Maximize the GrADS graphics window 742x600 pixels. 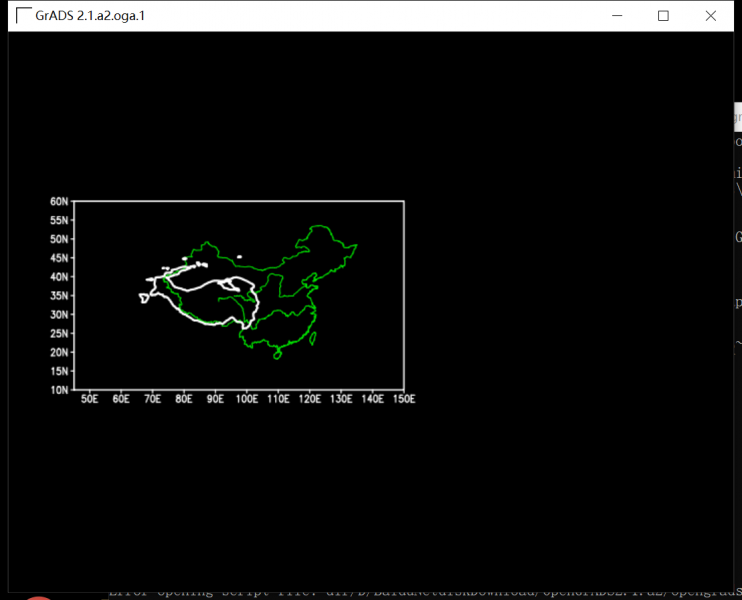click(663, 16)
